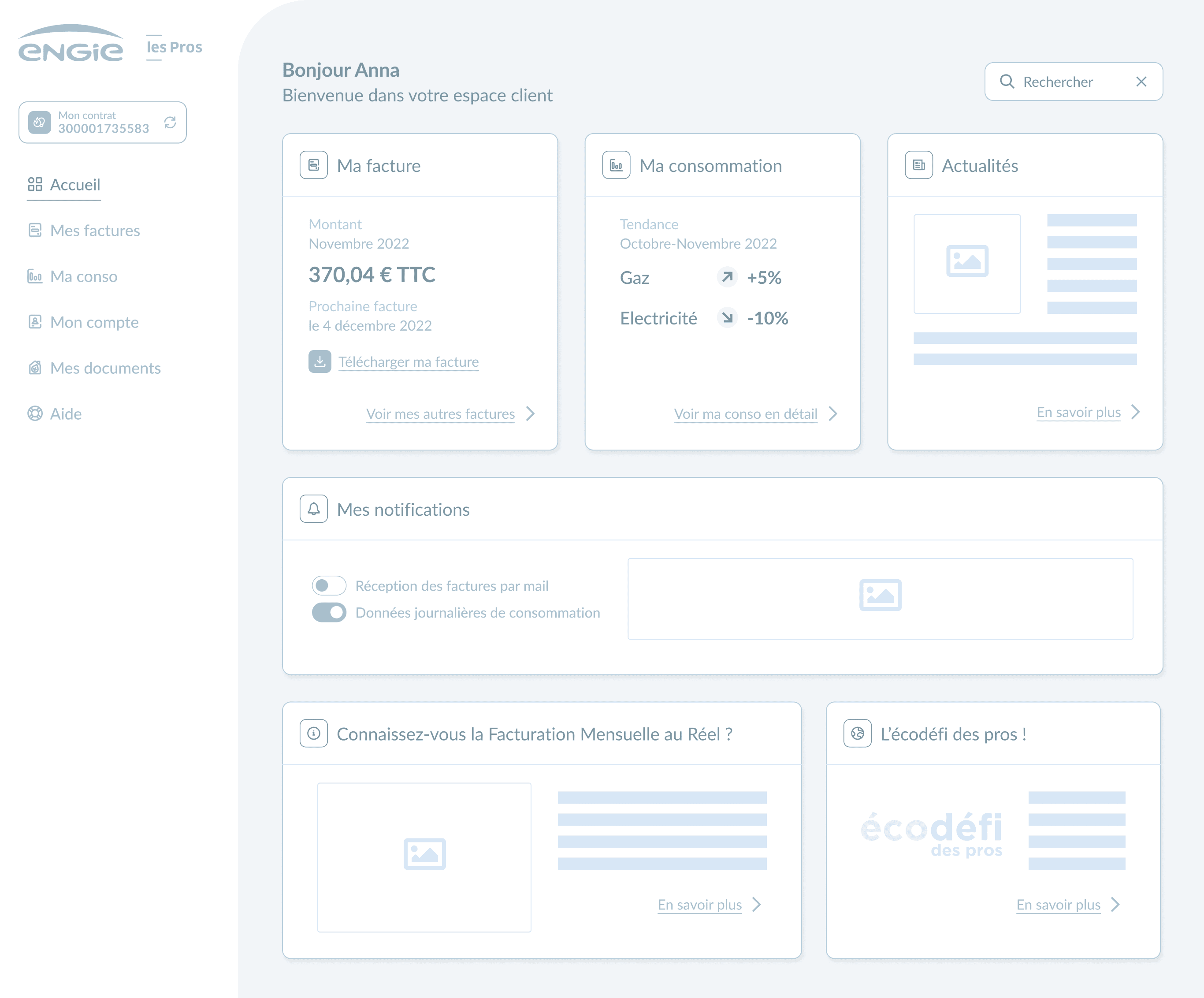Click the refresh contract icon
Image resolution: width=1204 pixels, height=998 pixels.
pos(170,122)
